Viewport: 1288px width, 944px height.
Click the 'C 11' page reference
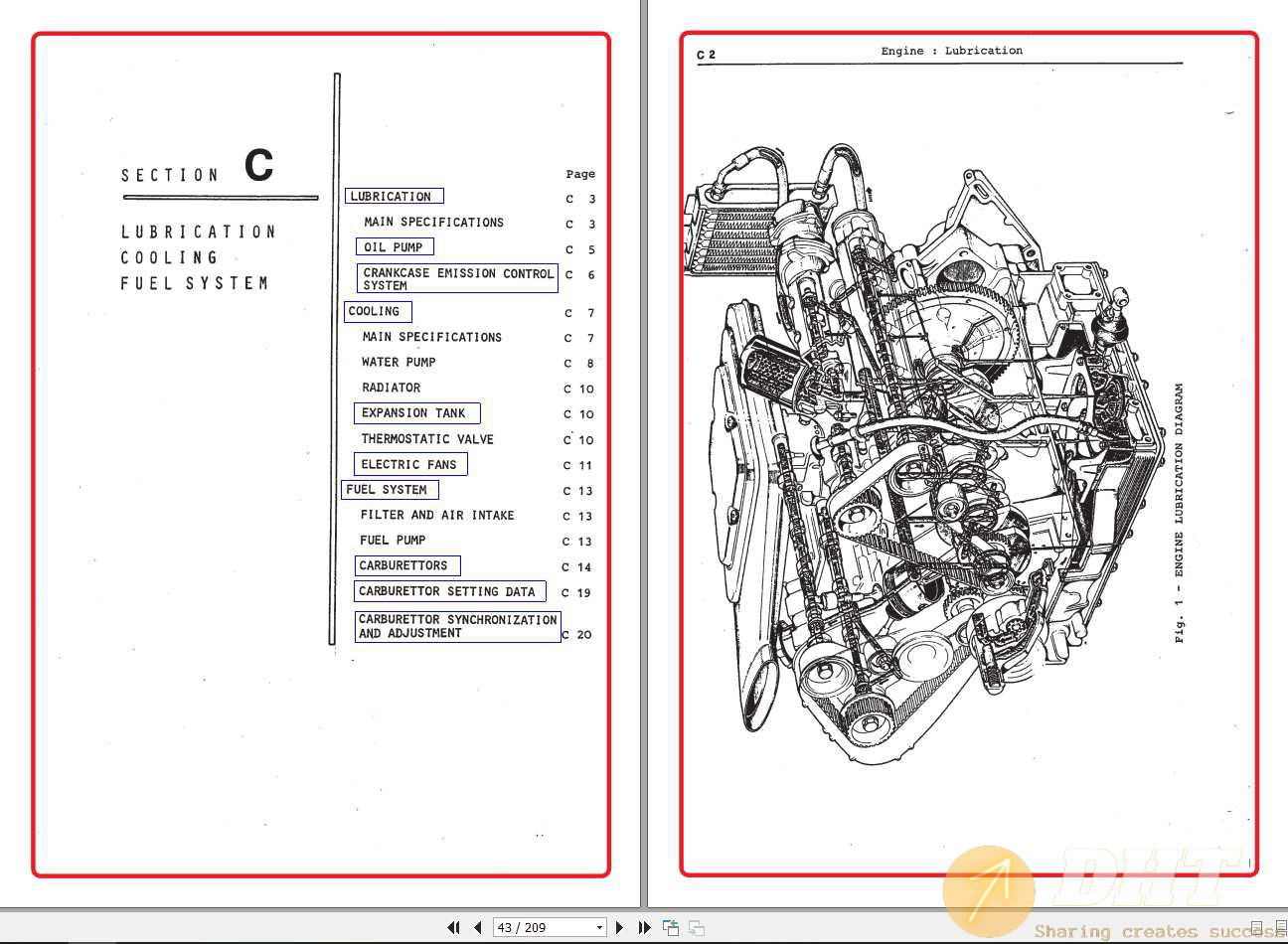(577, 465)
